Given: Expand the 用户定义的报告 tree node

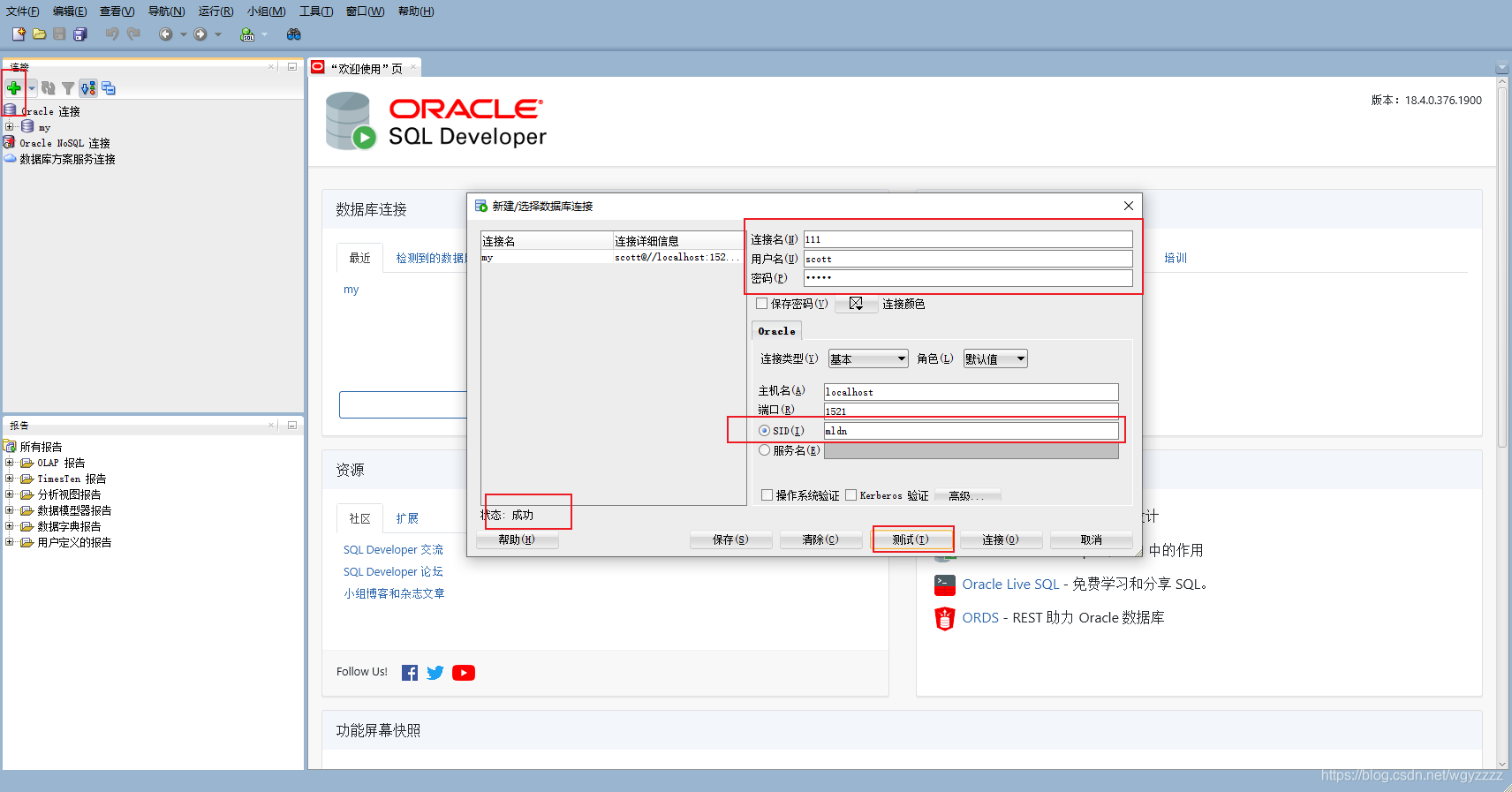Looking at the screenshot, I should (10, 542).
